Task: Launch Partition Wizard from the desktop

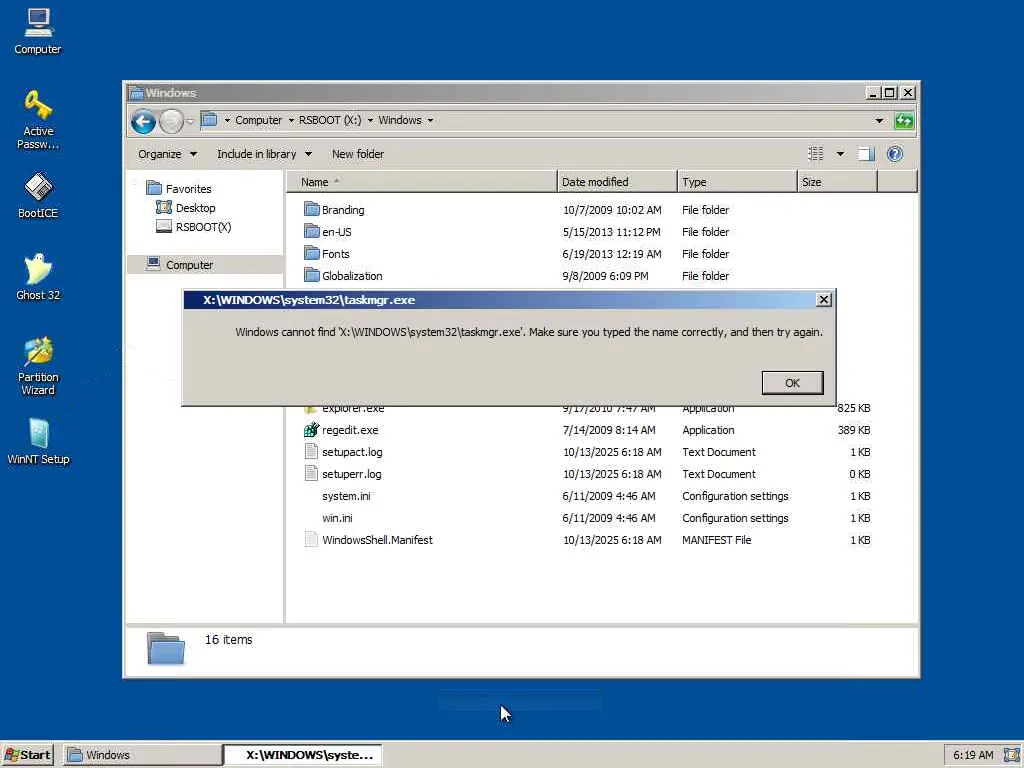Action: [x=38, y=354]
